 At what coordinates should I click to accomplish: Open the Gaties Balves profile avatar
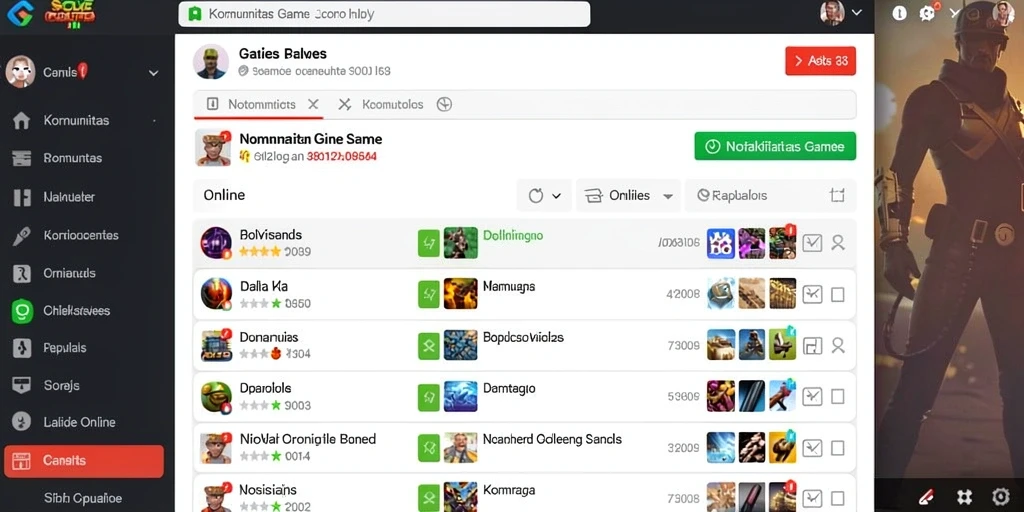click(x=211, y=62)
